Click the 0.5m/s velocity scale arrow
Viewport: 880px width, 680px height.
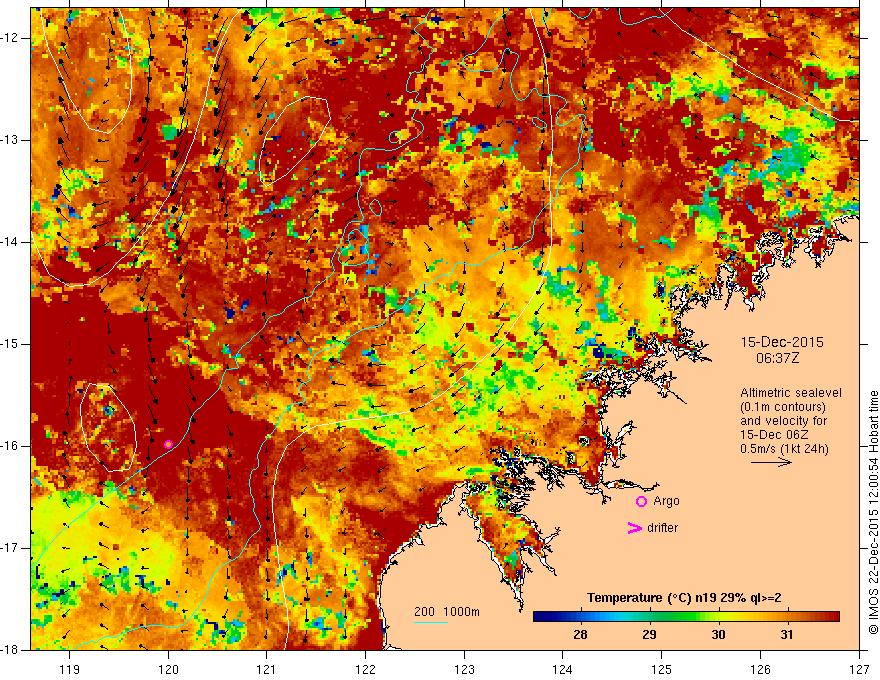coord(771,462)
